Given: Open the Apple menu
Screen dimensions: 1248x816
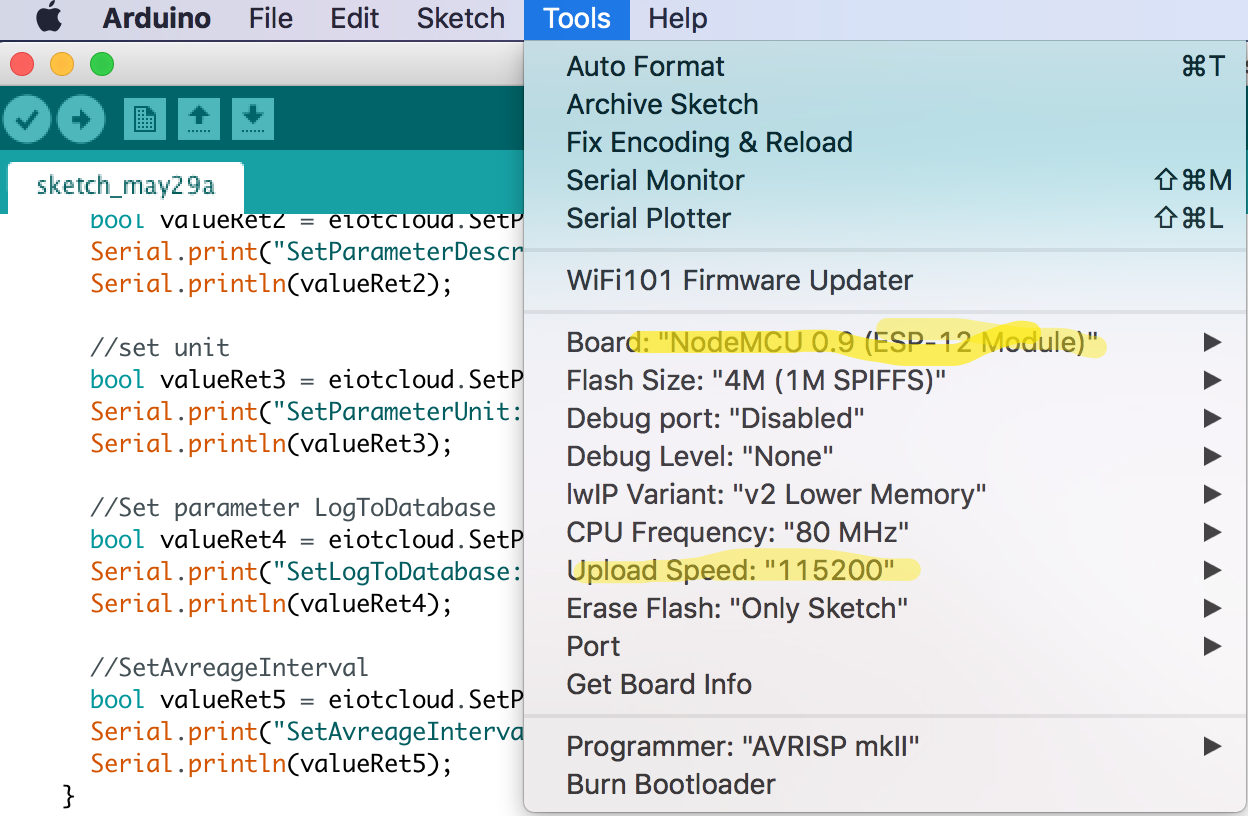Looking at the screenshot, I should pos(48,19).
